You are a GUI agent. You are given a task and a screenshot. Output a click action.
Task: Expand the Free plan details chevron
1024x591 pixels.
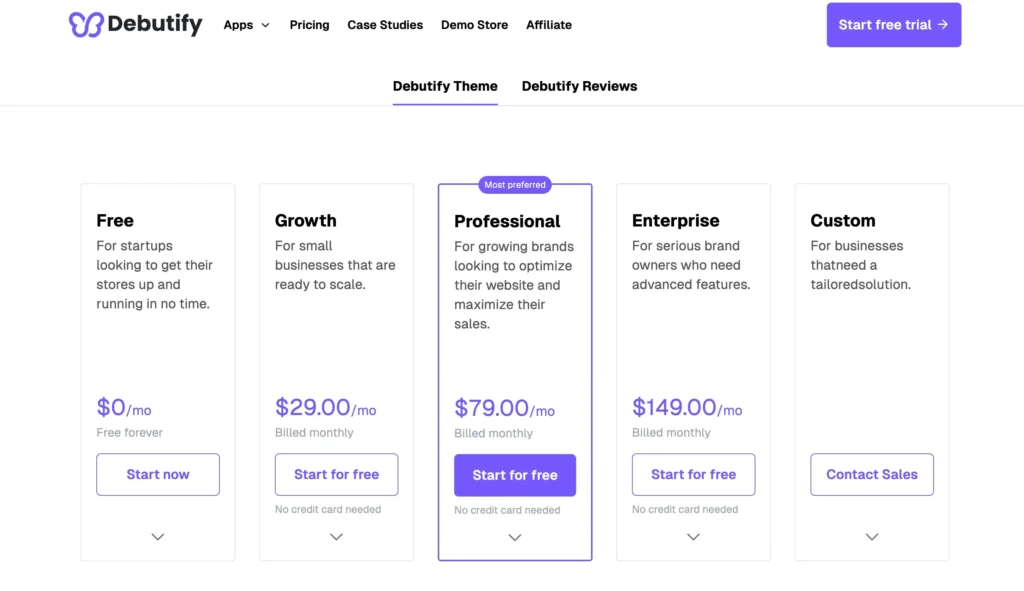(157, 536)
